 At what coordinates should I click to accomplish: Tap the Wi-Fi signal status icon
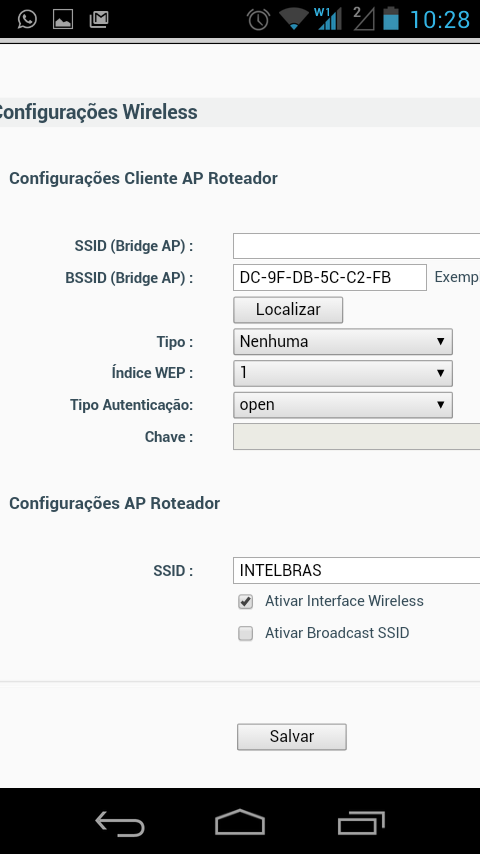[x=293, y=20]
